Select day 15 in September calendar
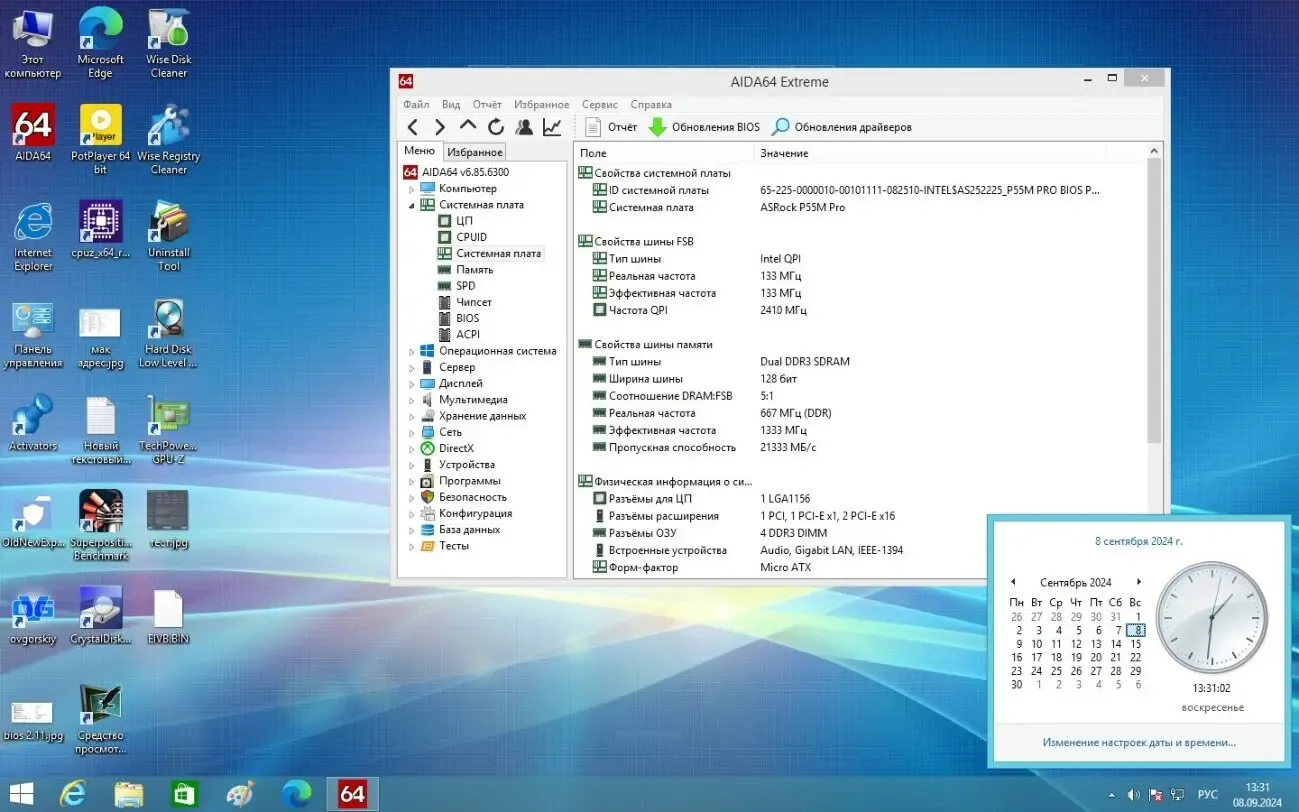The image size is (1299, 812). (1135, 644)
